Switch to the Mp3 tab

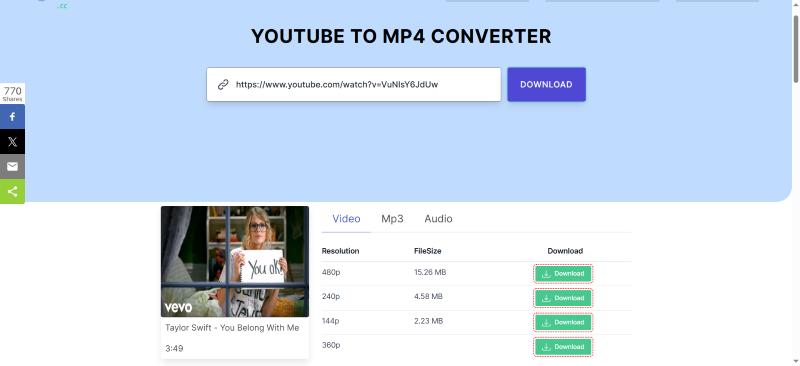coord(392,219)
